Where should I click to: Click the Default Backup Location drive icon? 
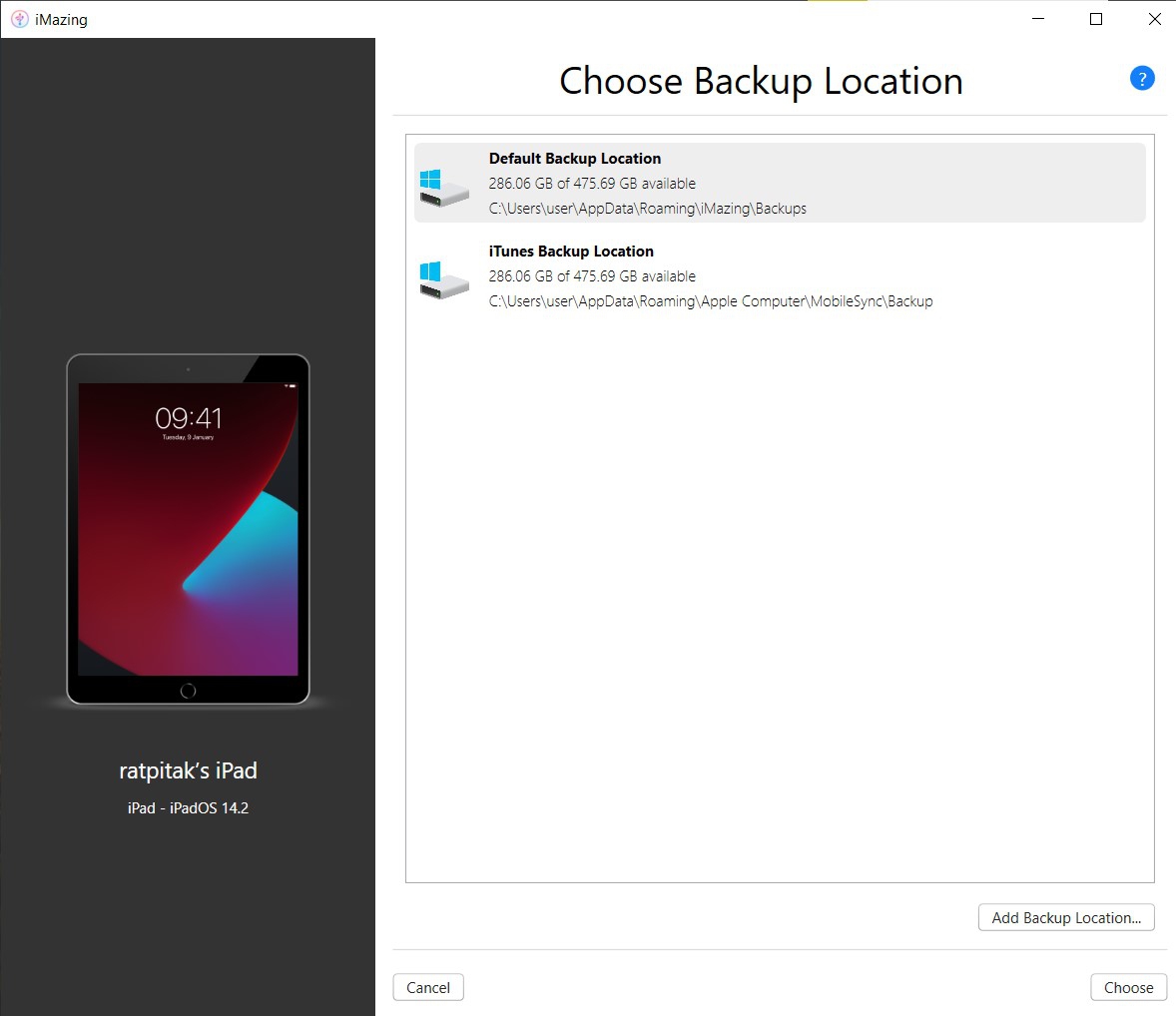pyautogui.click(x=444, y=188)
